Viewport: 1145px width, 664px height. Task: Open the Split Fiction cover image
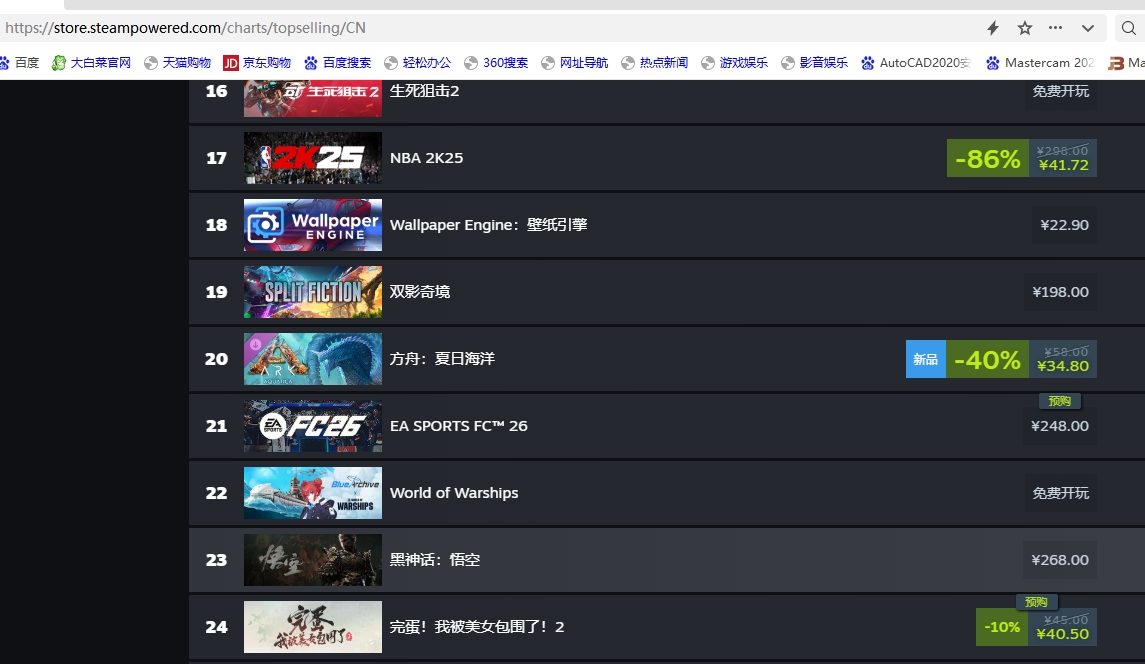point(313,292)
